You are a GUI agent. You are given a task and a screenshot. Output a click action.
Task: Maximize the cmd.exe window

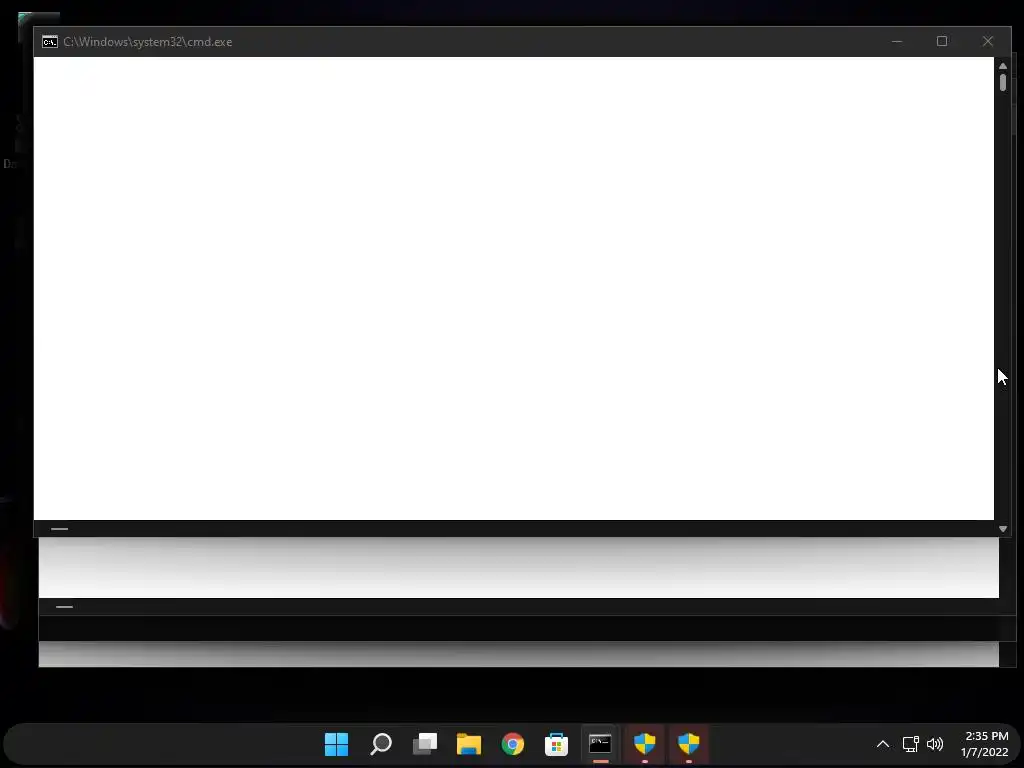(942, 41)
